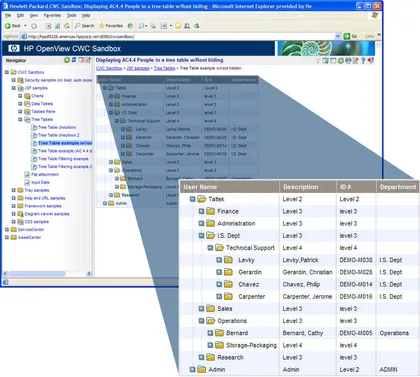Expand the Security samples node in Navigator

pyautogui.click(x=13, y=80)
